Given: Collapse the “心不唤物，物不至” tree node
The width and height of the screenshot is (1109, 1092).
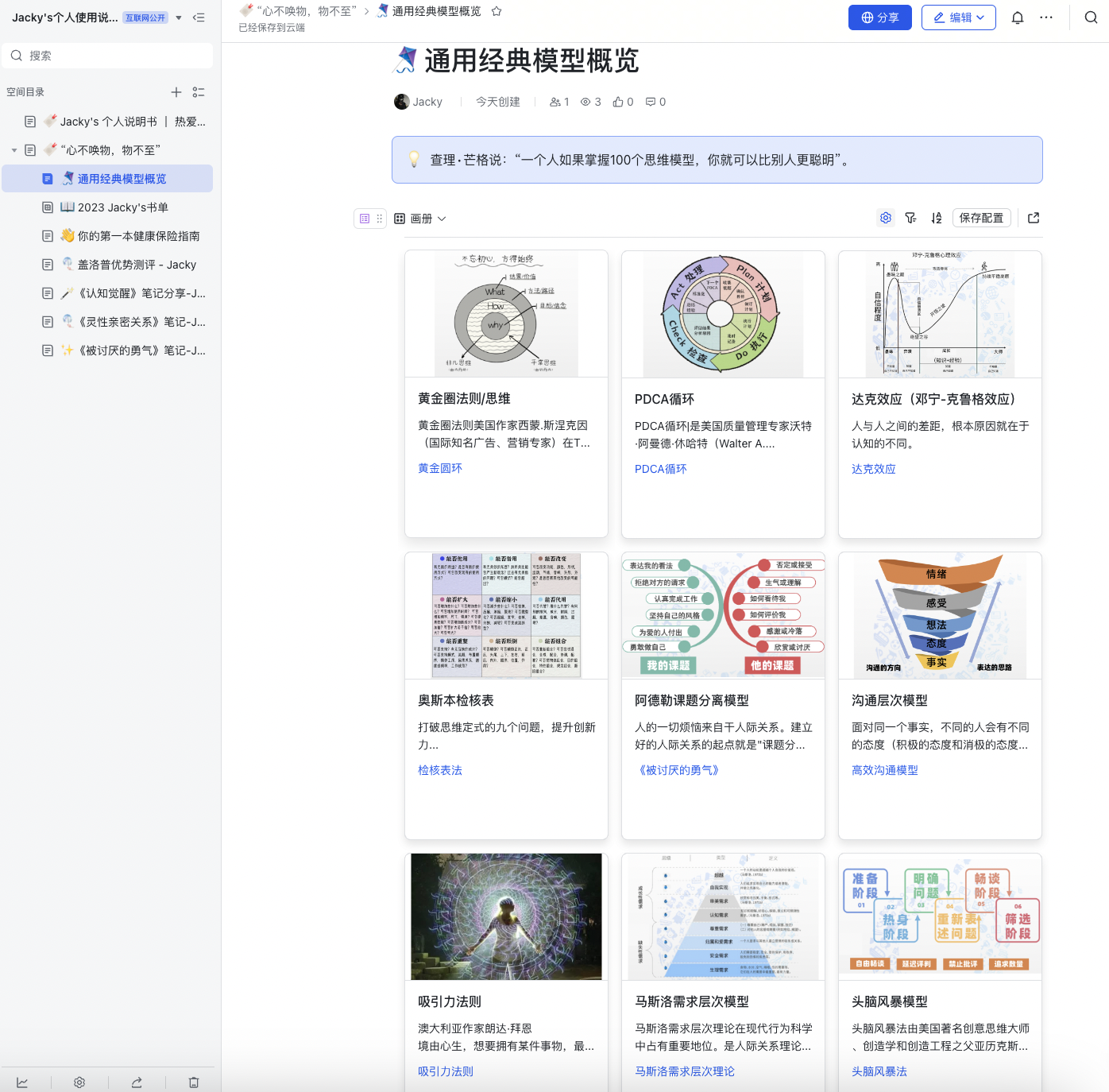Looking at the screenshot, I should coord(14,150).
